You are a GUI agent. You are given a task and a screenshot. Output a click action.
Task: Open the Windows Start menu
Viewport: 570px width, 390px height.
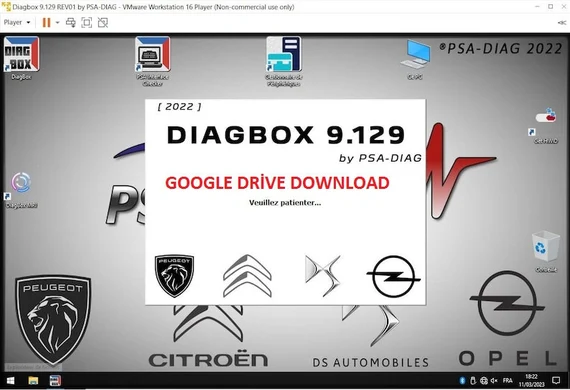pos(11,380)
